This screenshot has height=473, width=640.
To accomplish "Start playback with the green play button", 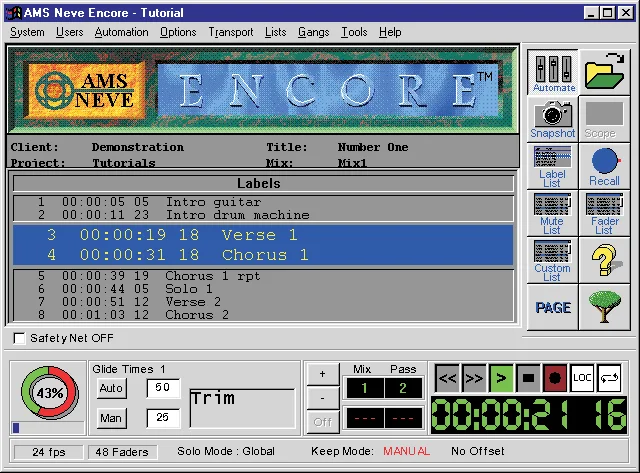I will (x=501, y=378).
